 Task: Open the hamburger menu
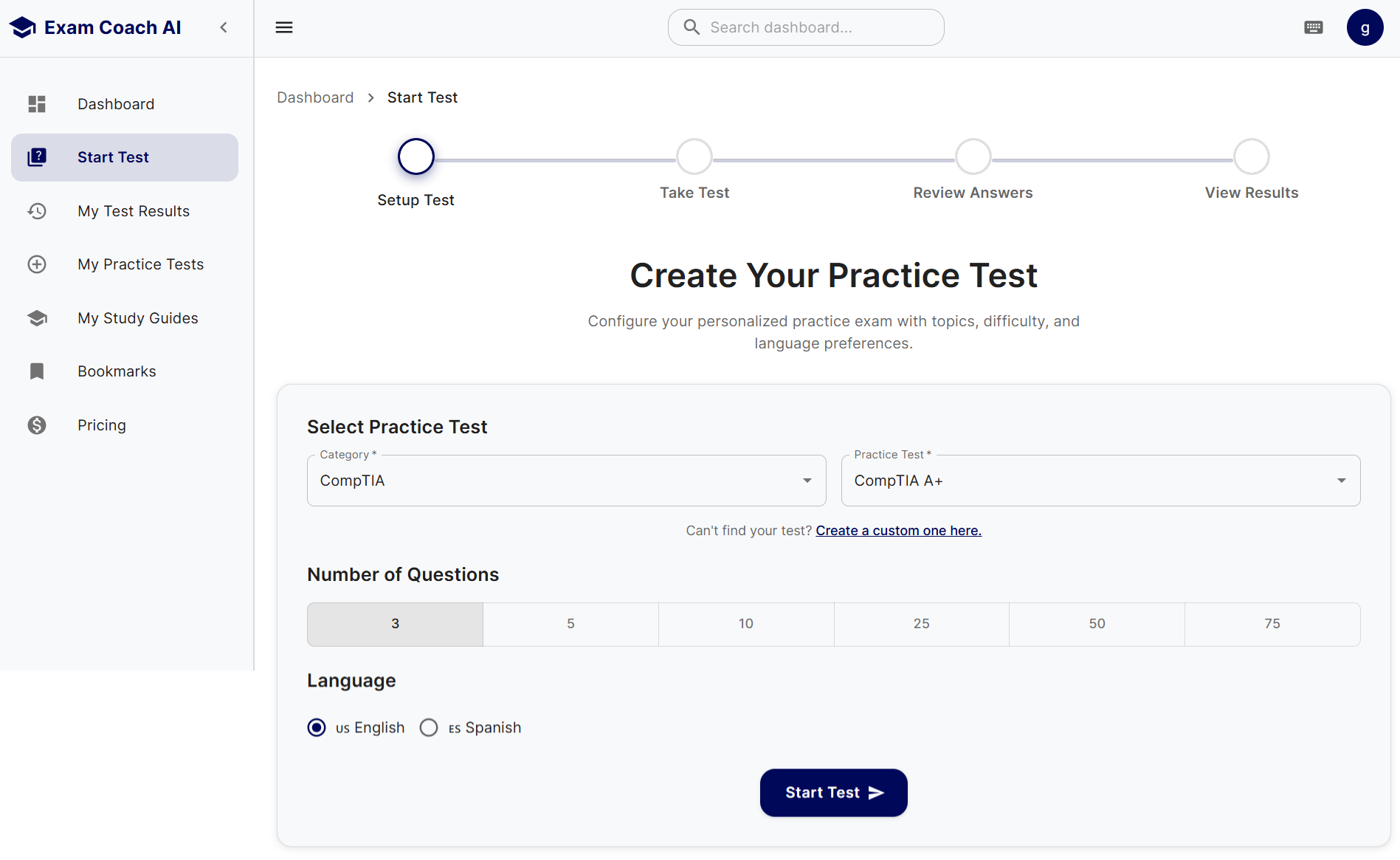tap(284, 27)
